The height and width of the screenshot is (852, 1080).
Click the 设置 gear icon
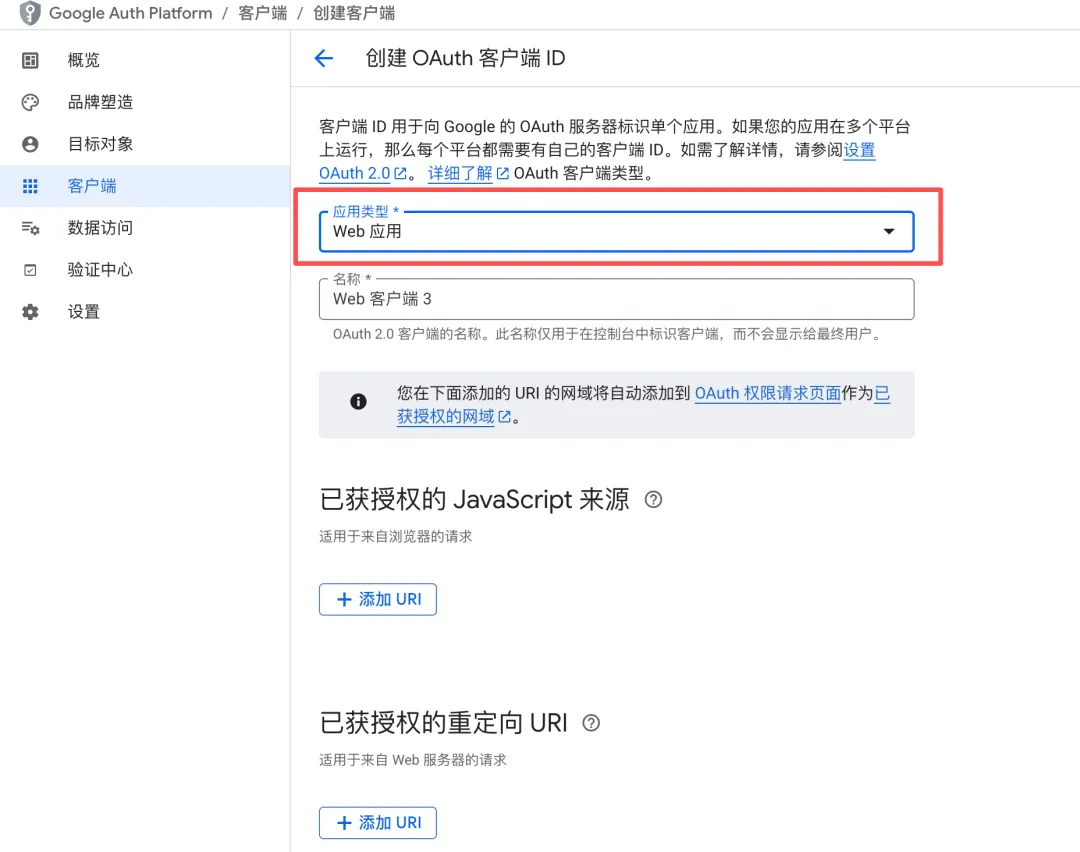click(x=30, y=312)
